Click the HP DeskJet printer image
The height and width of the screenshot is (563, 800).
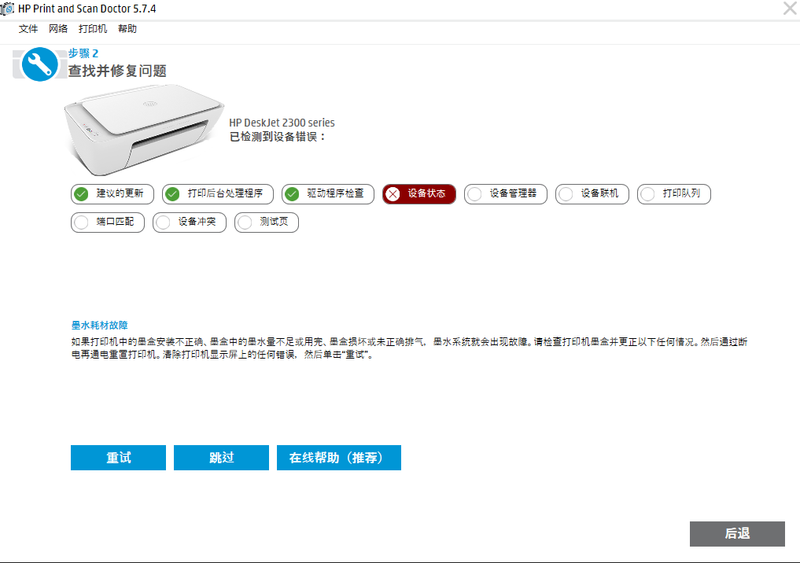coord(144,130)
